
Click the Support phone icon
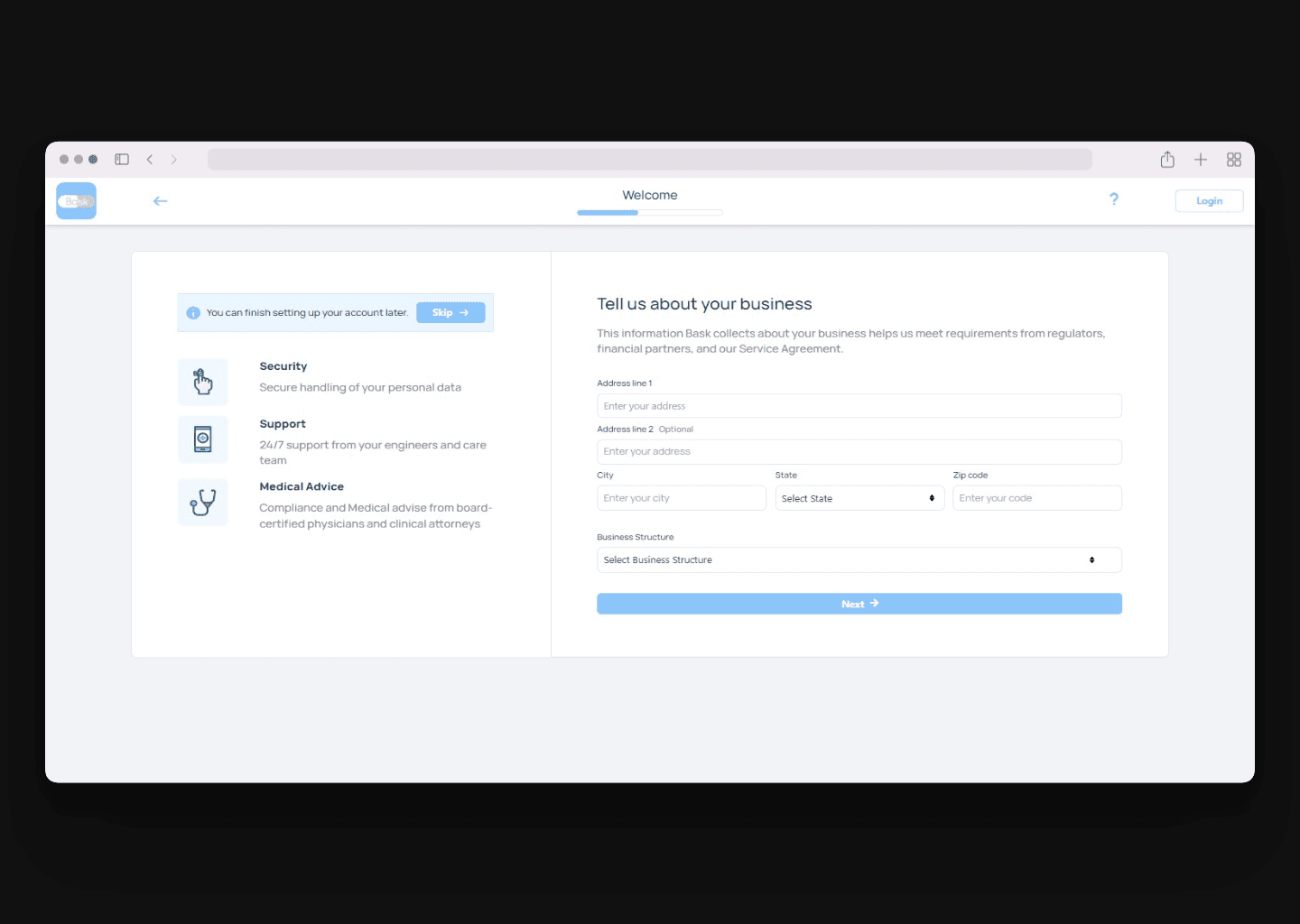[203, 439]
